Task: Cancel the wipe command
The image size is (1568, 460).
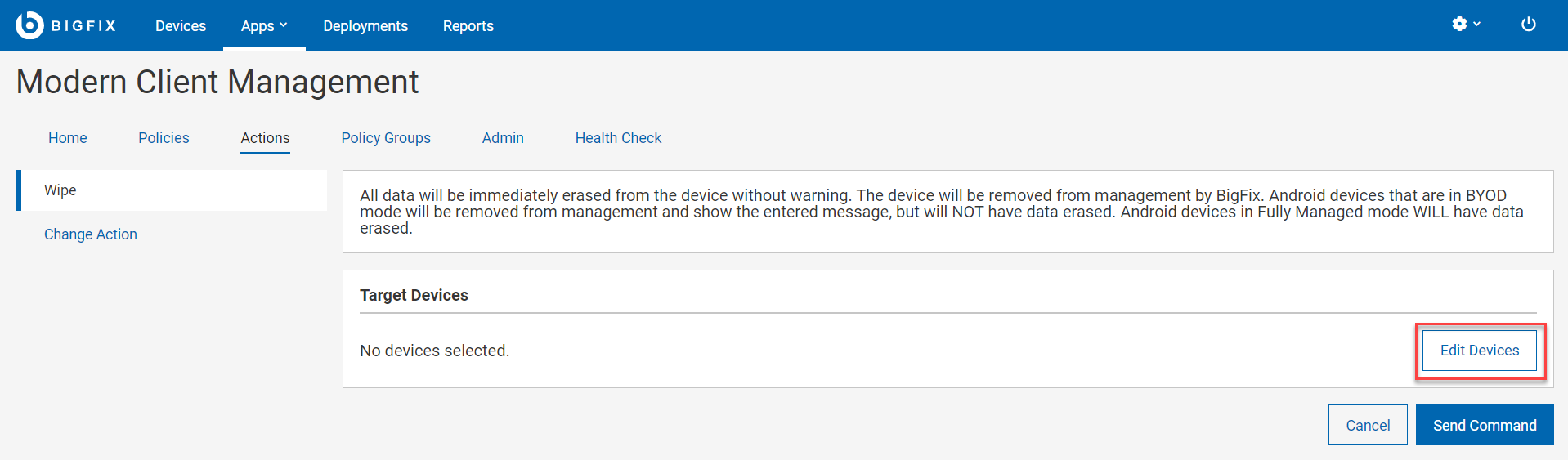Action: (x=1368, y=425)
